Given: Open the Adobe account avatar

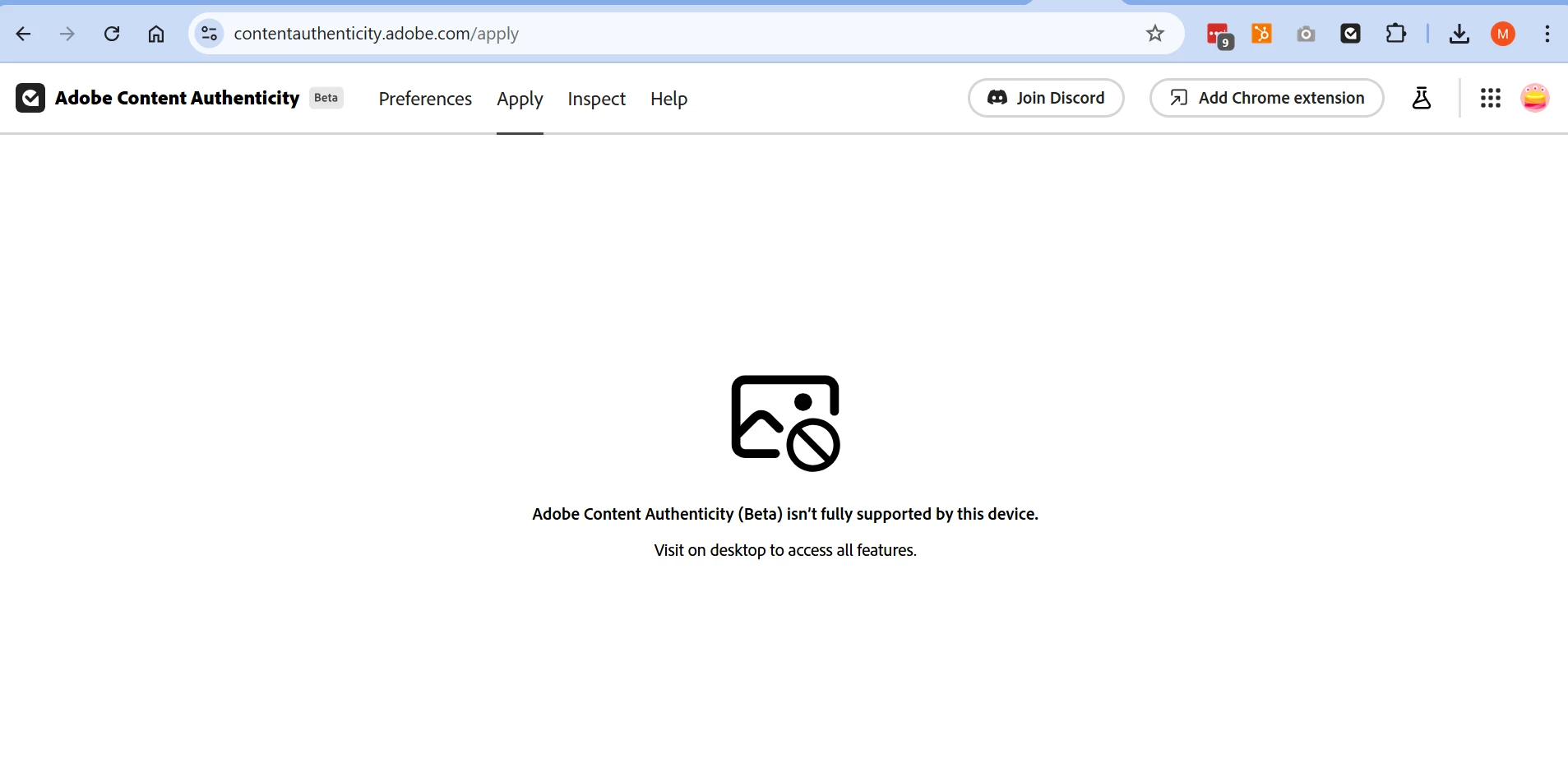Looking at the screenshot, I should (1535, 98).
